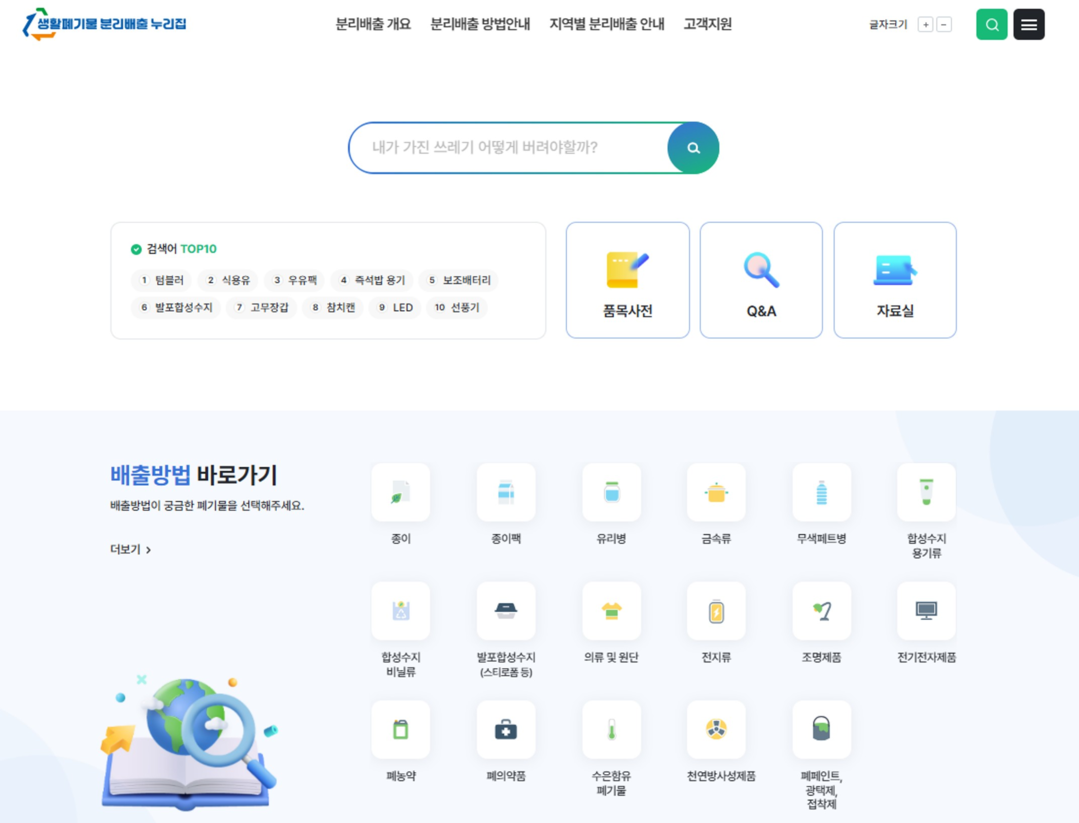Open the 분리배출 개요 menu
Image resolution: width=1079 pixels, height=823 pixels.
click(373, 24)
